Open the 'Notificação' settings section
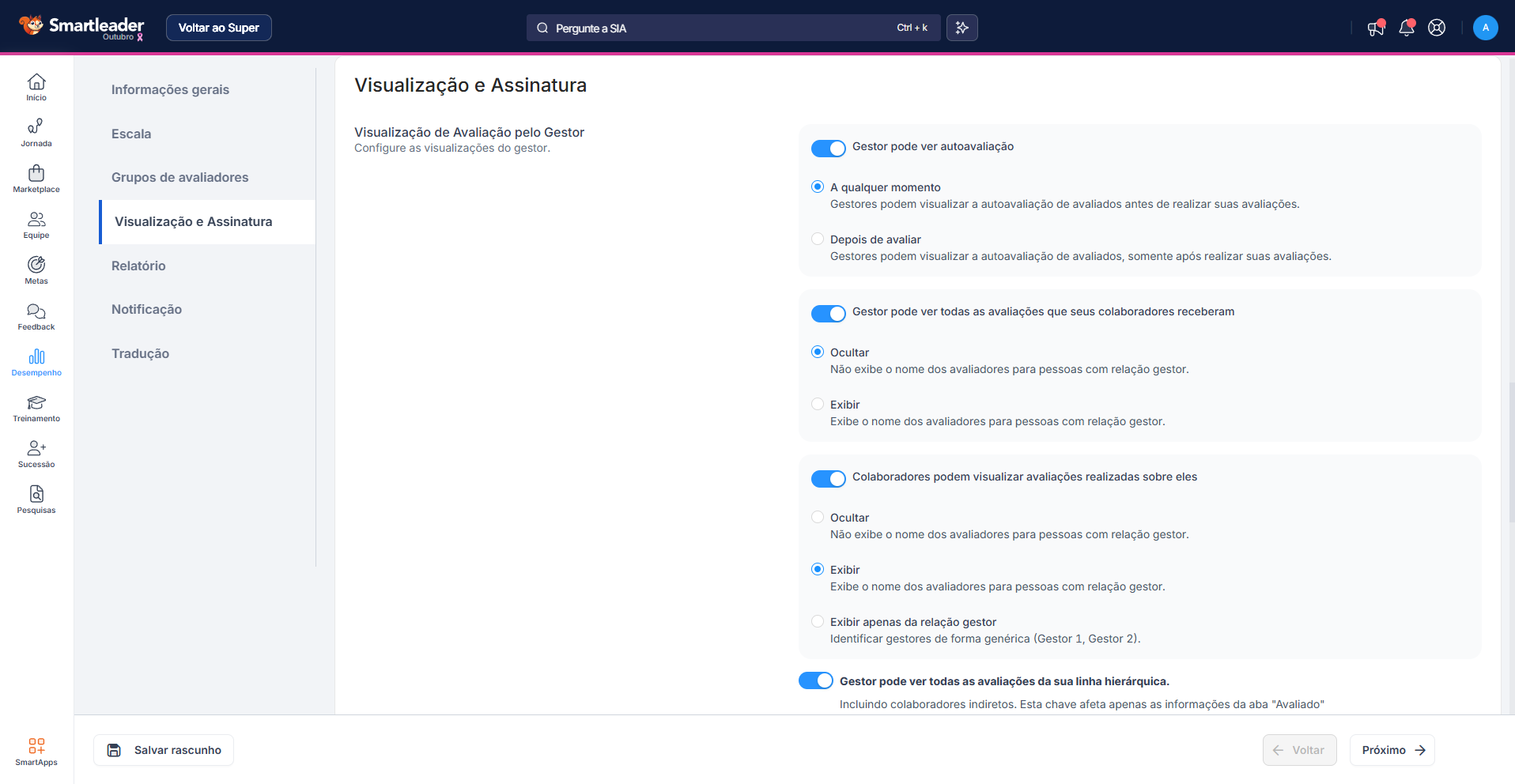The width and height of the screenshot is (1515, 784). 146,309
